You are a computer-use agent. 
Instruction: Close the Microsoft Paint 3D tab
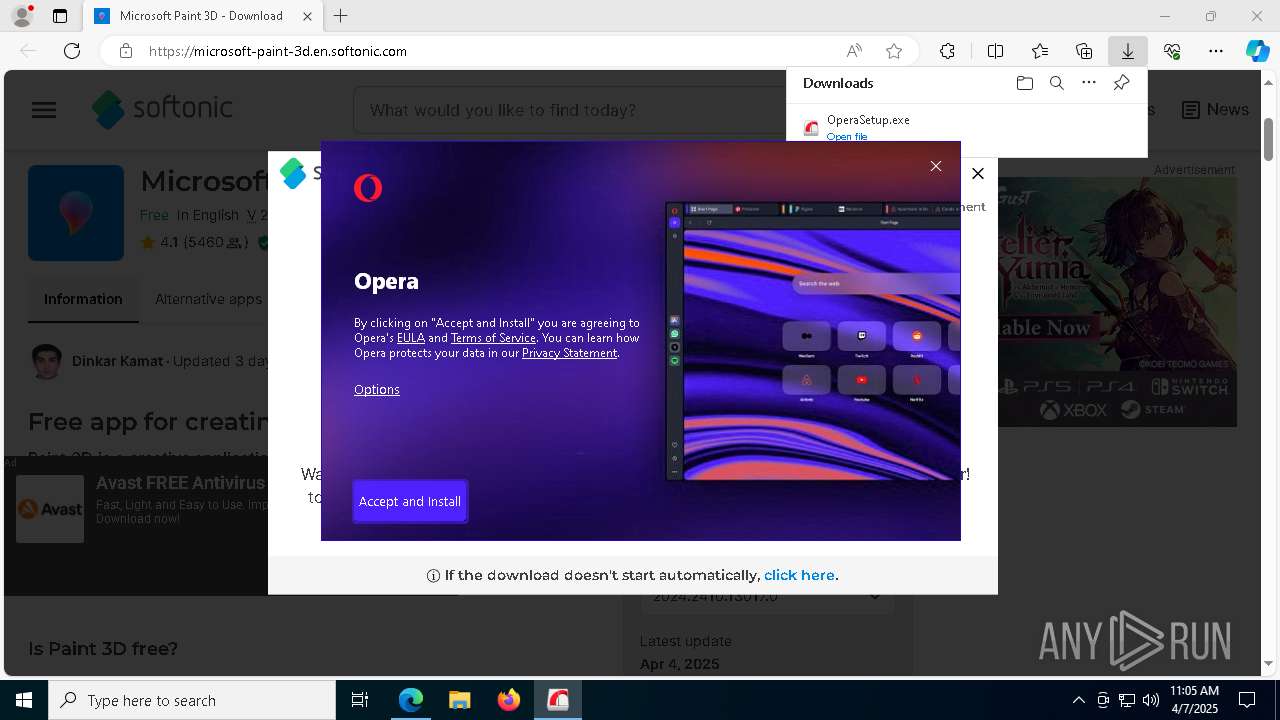click(x=308, y=16)
